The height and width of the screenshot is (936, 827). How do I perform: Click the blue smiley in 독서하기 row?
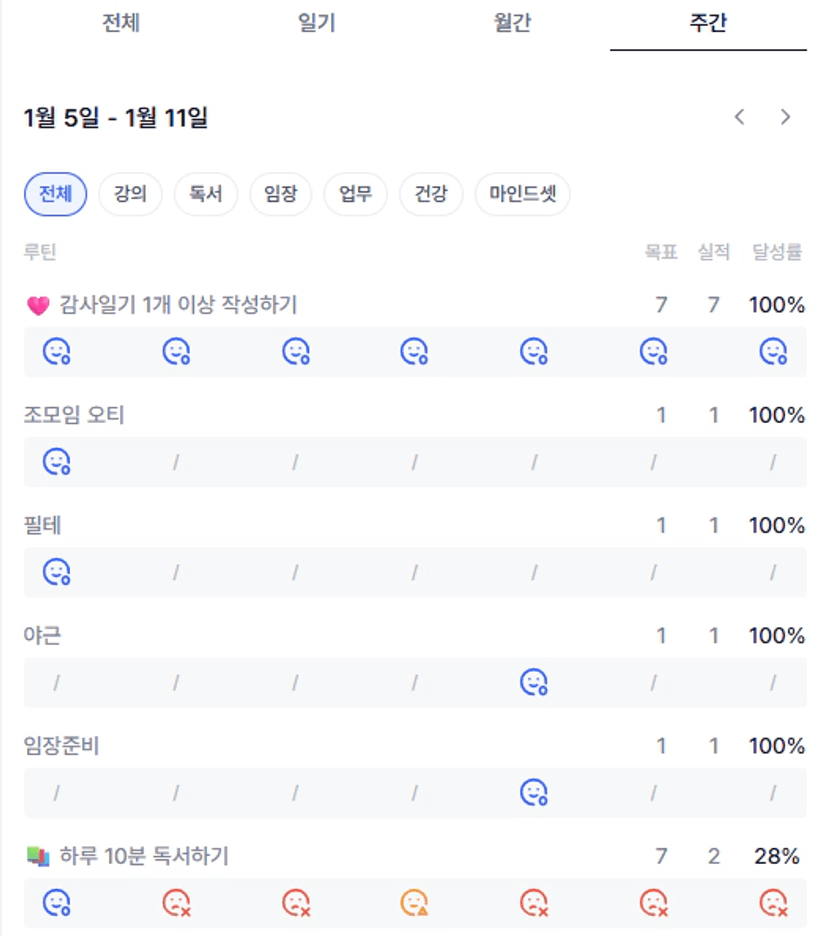coord(56,903)
